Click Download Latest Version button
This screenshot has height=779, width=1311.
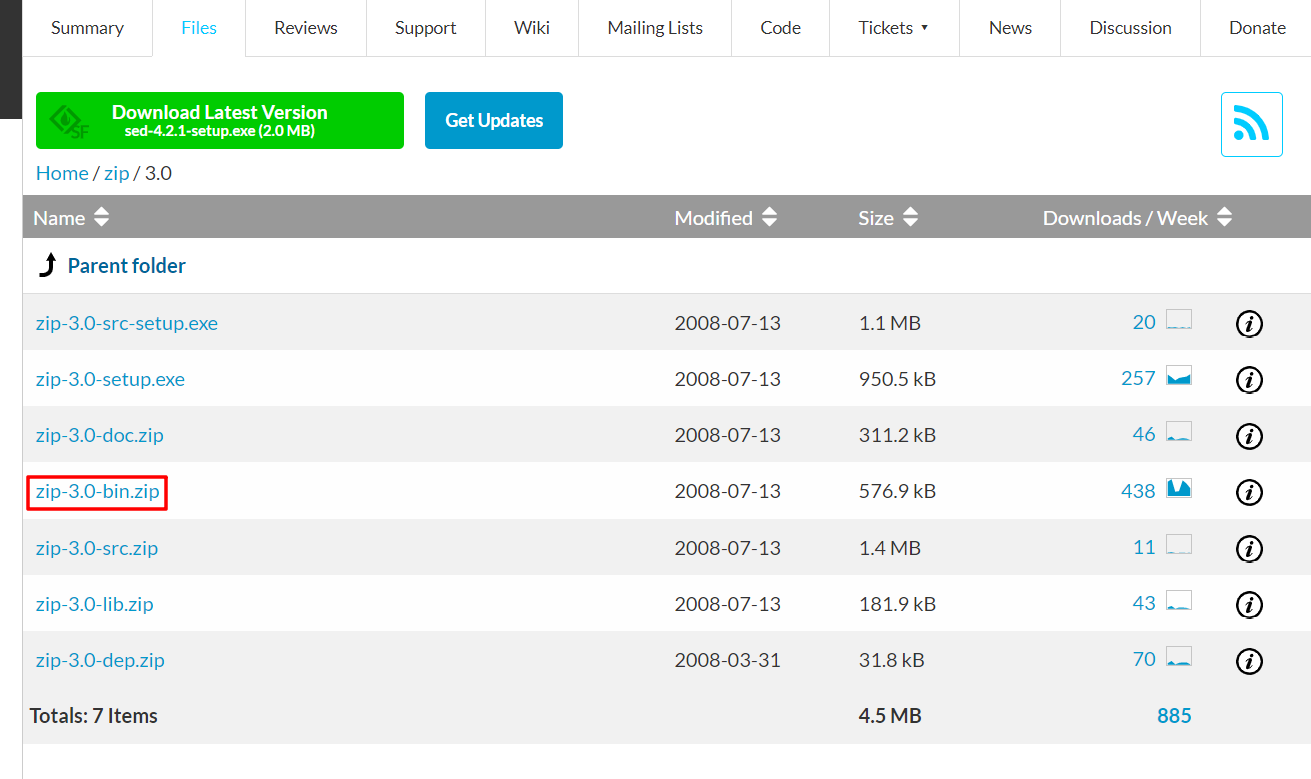point(220,121)
